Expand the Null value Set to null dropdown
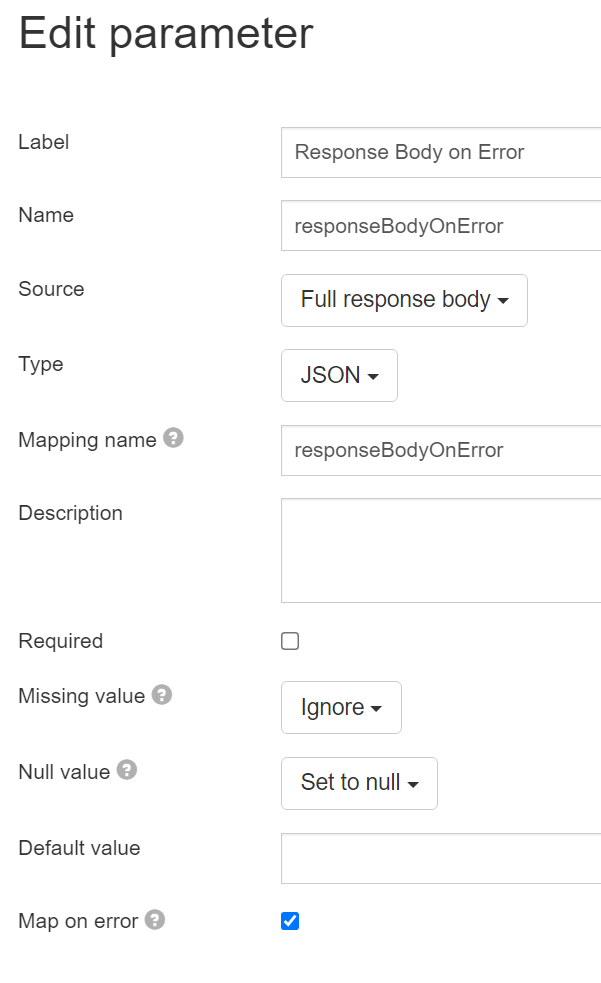Viewport: 601px width, 983px height. (x=359, y=782)
